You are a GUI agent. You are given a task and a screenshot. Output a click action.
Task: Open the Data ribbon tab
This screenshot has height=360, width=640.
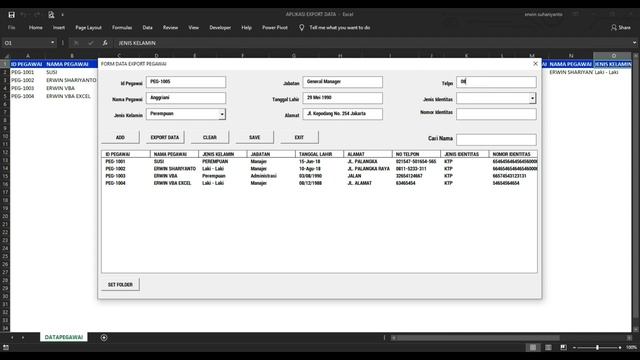click(147, 27)
